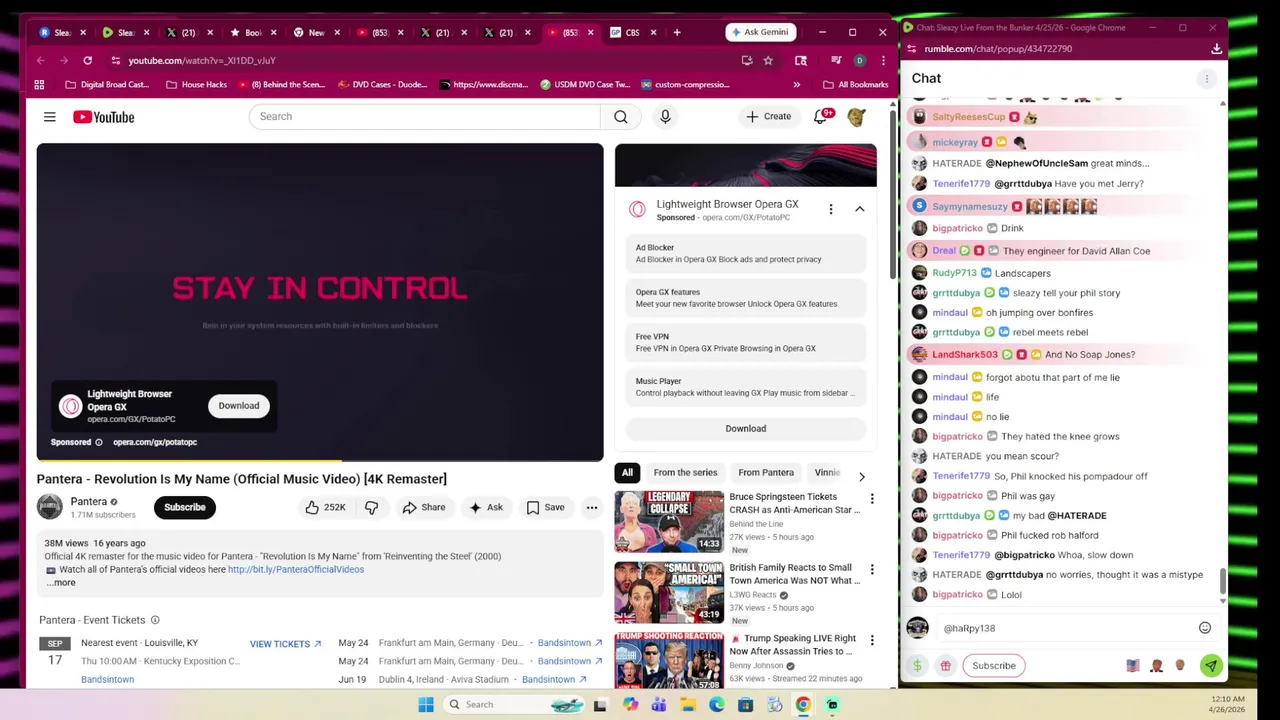The width and height of the screenshot is (1280, 720).
Task: Start voice search with the microphone icon
Action: click(x=665, y=117)
